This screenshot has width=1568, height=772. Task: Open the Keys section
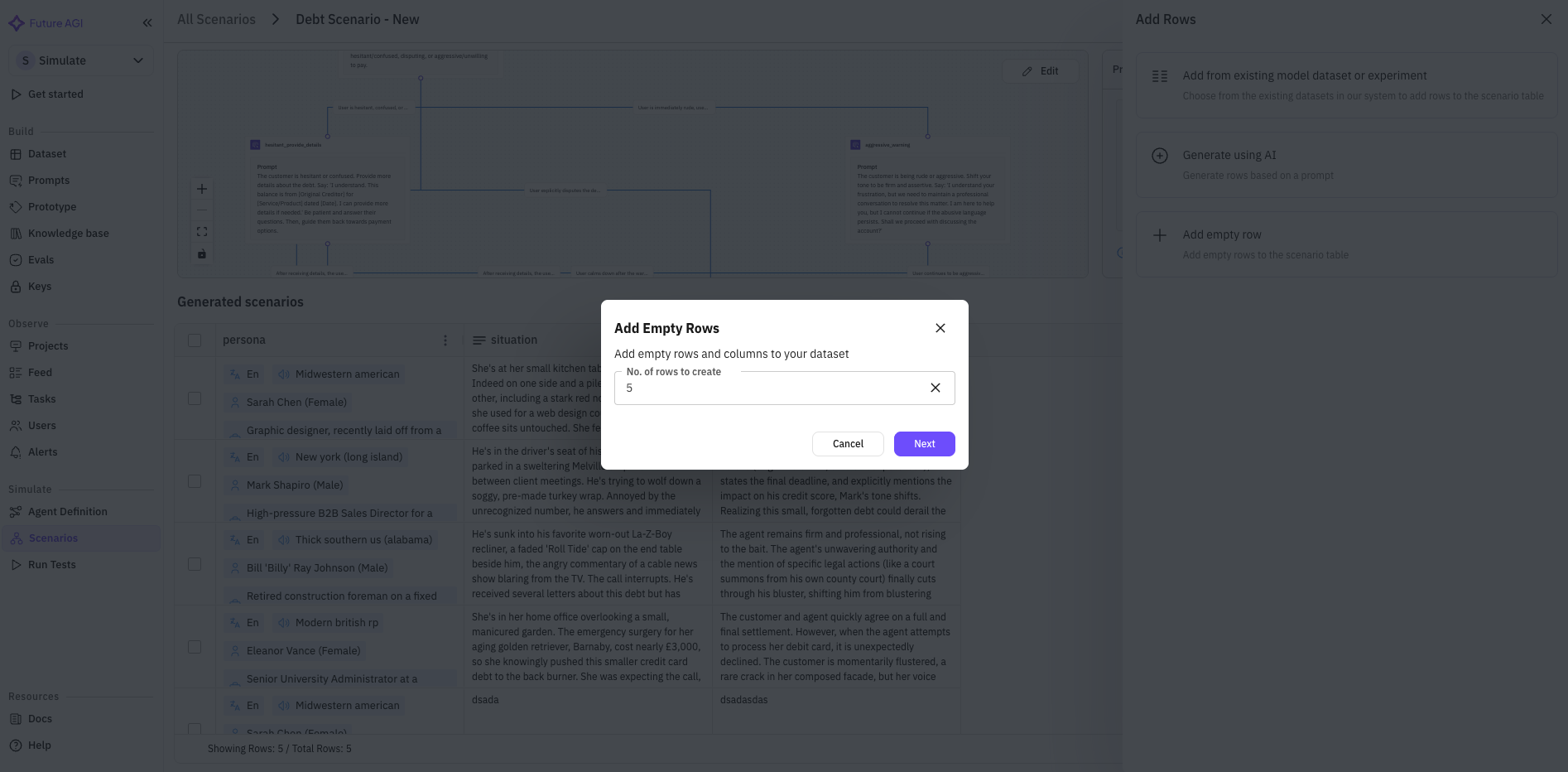40,286
